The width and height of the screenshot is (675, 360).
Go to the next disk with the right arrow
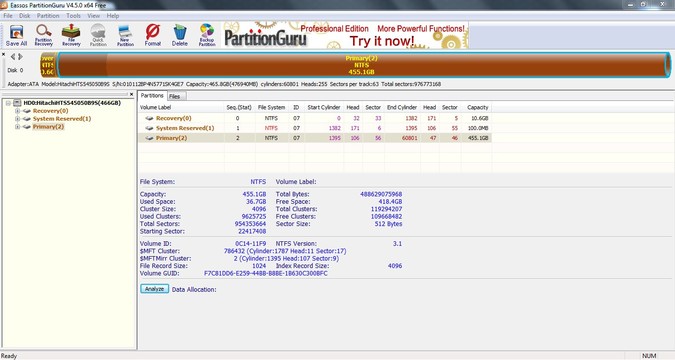20,57
